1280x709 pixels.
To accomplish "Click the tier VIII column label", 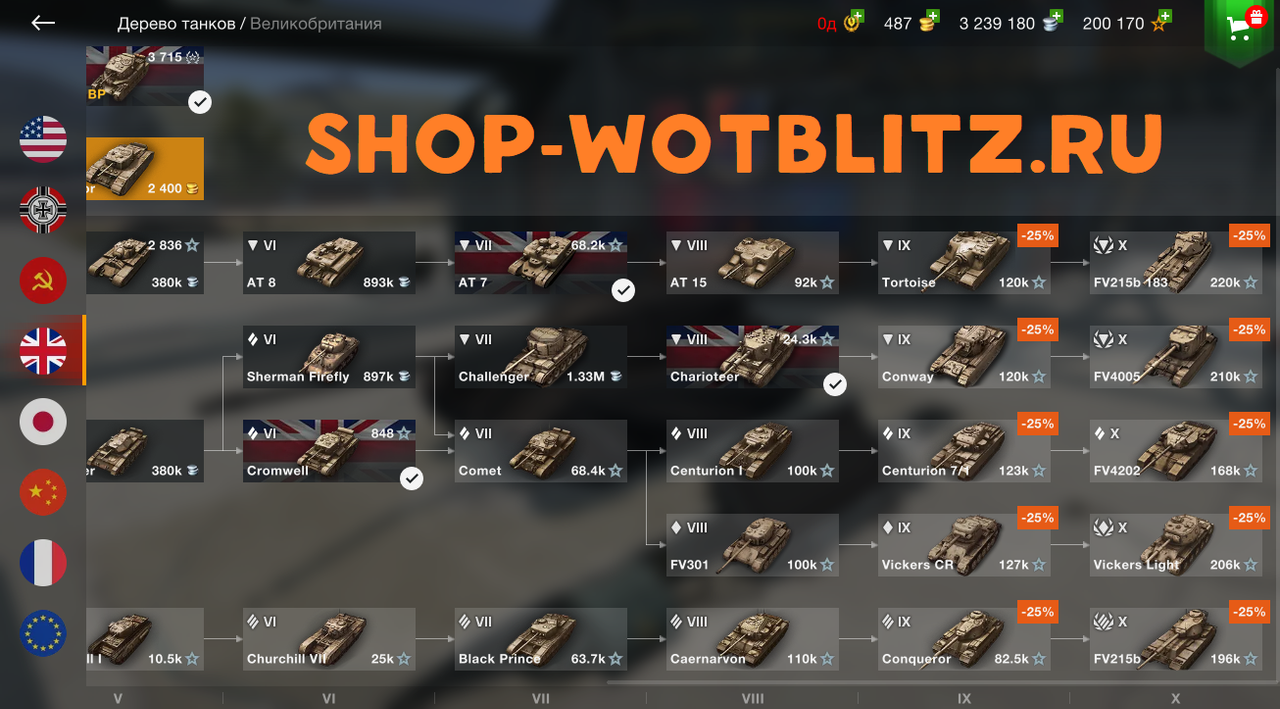I will 753,698.
